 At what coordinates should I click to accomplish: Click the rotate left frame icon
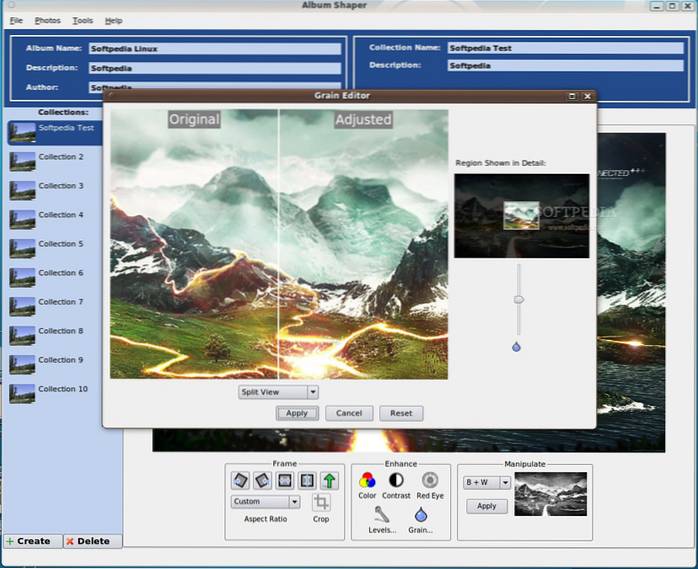point(240,481)
